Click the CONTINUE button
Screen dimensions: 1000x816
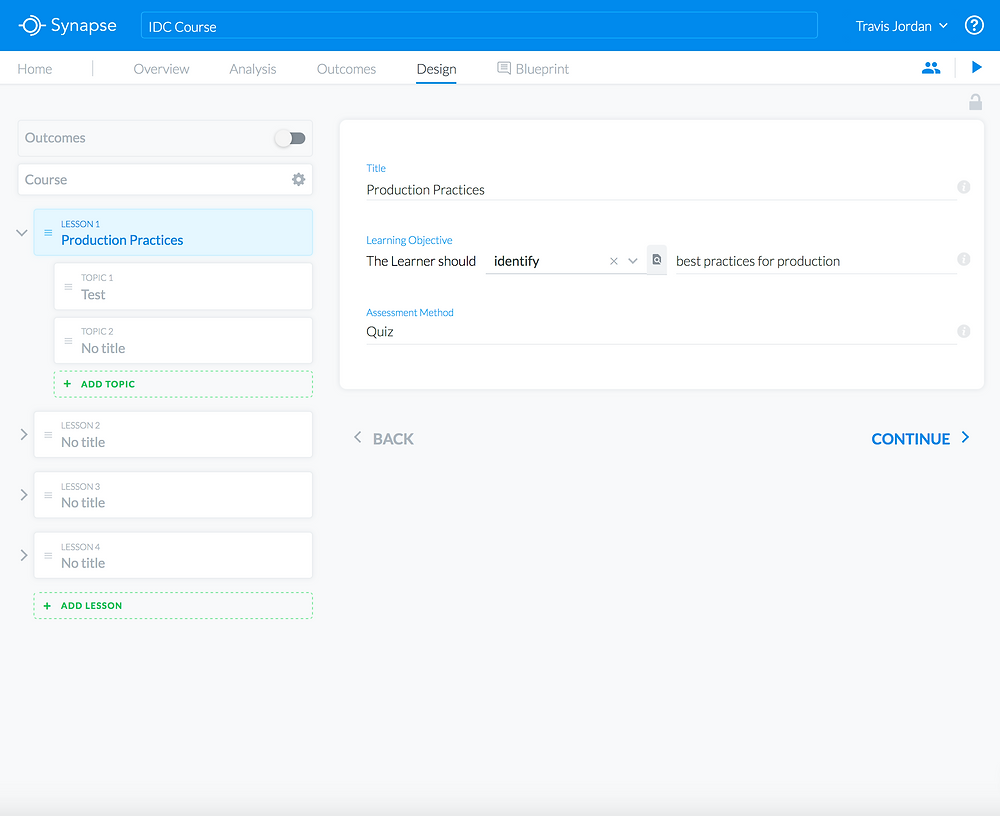click(x=921, y=439)
